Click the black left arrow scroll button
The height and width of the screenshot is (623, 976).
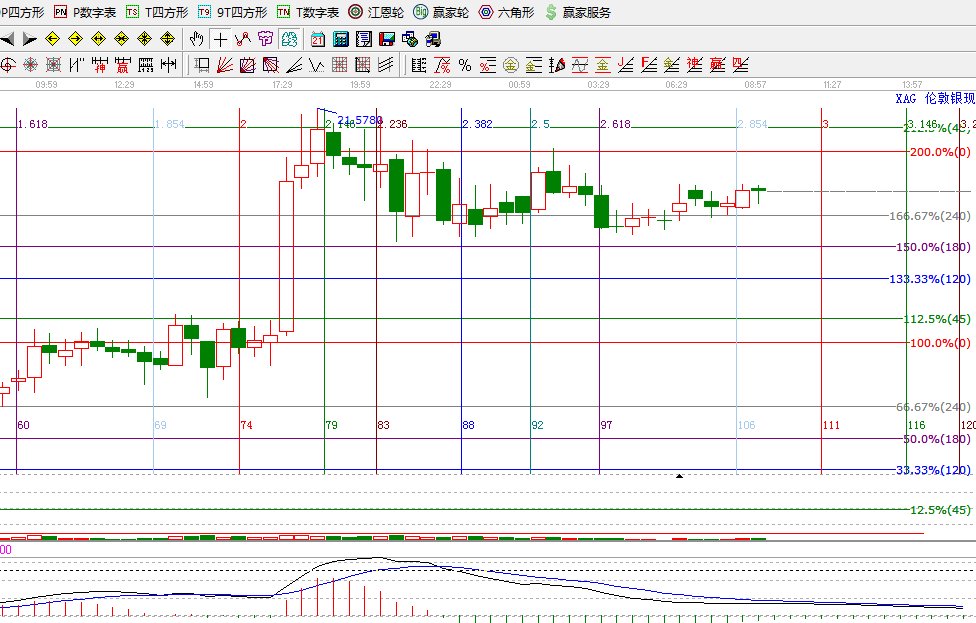(7, 39)
